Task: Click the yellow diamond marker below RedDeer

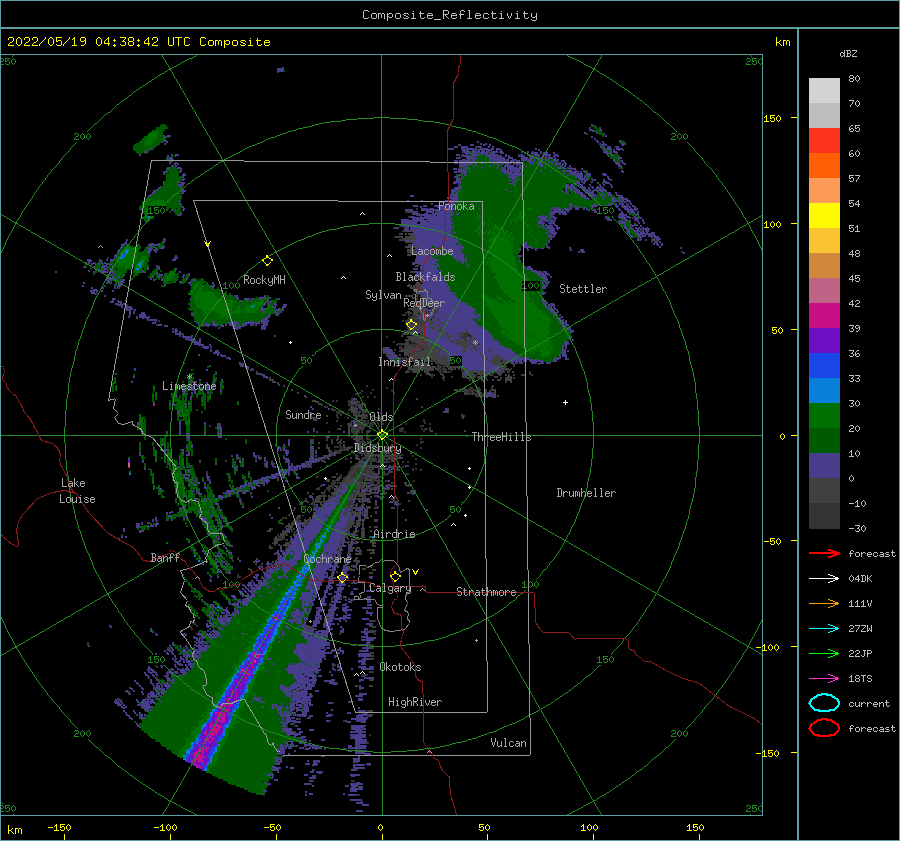Action: pos(412,325)
